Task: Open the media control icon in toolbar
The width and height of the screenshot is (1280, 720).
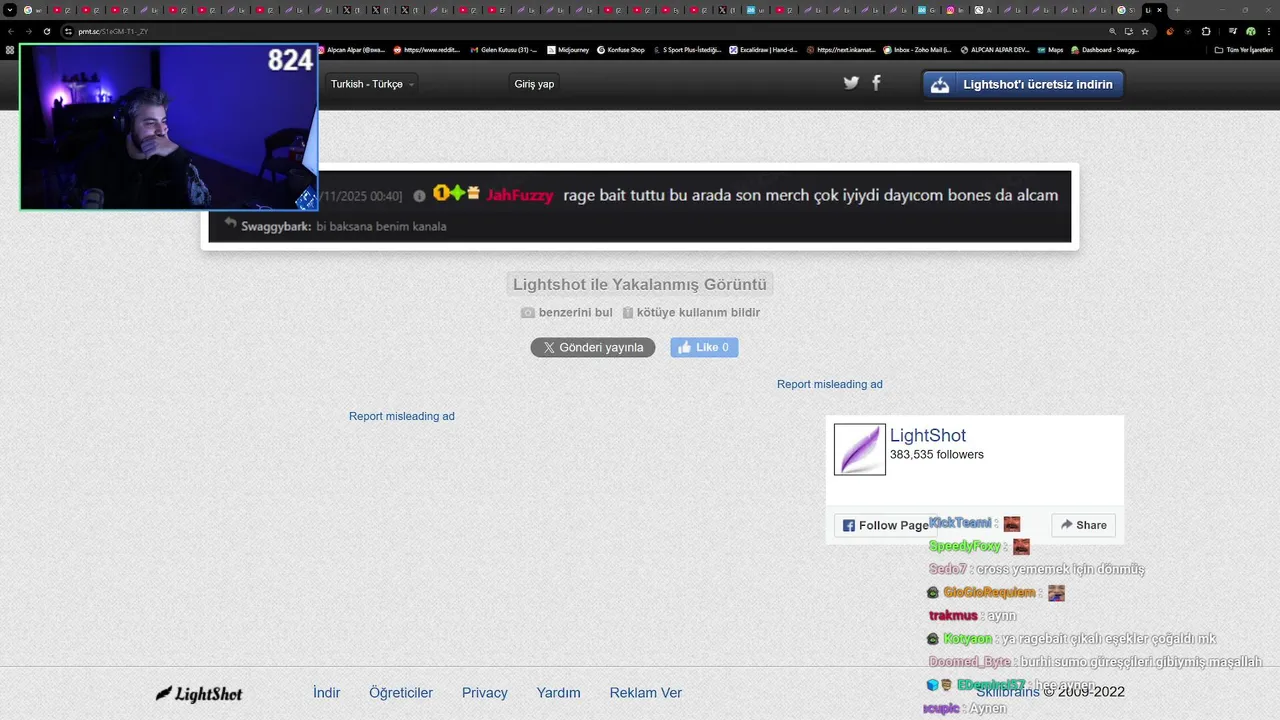Action: [1233, 31]
